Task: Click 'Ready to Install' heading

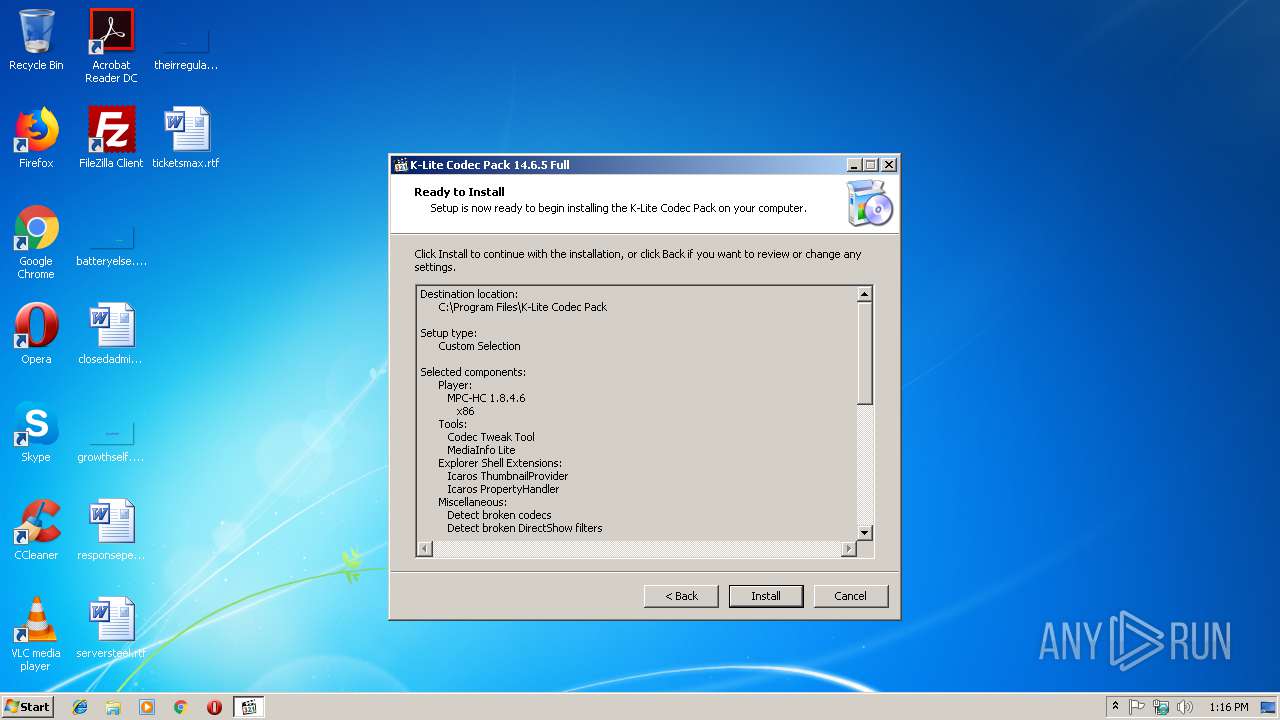Action: tap(459, 192)
